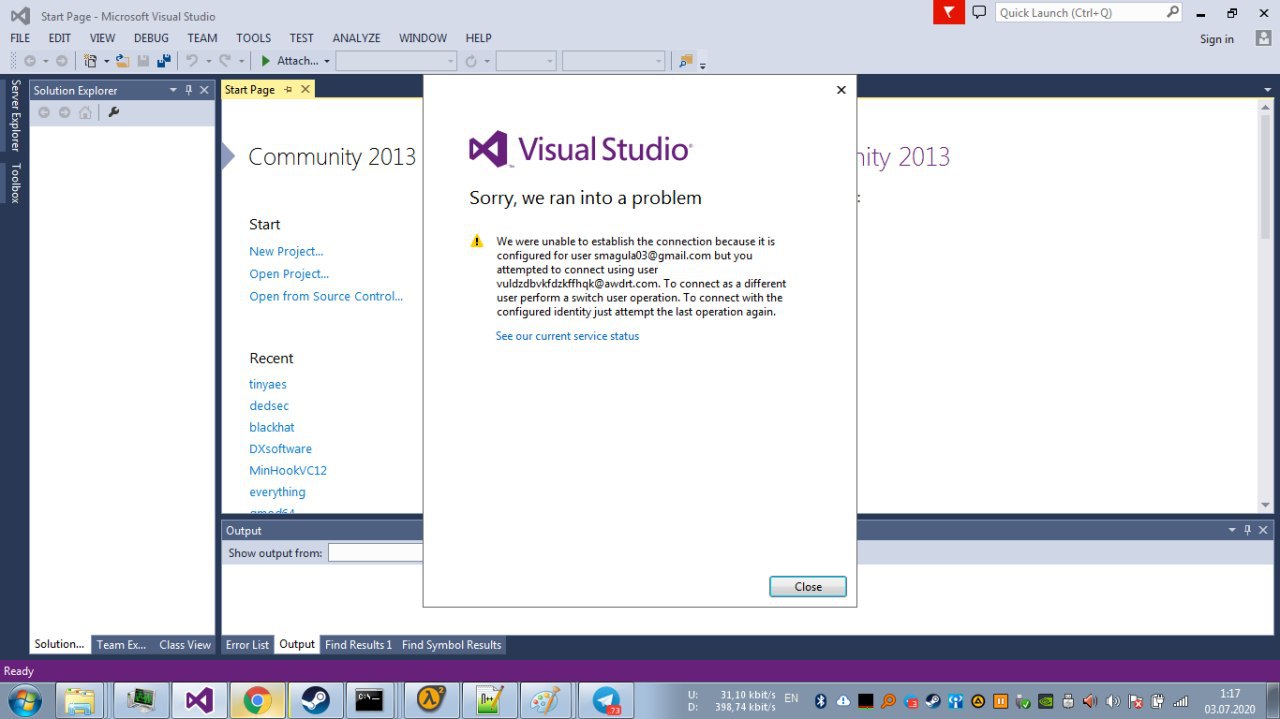Open recent project blackhat
1280x719 pixels.
272,427
